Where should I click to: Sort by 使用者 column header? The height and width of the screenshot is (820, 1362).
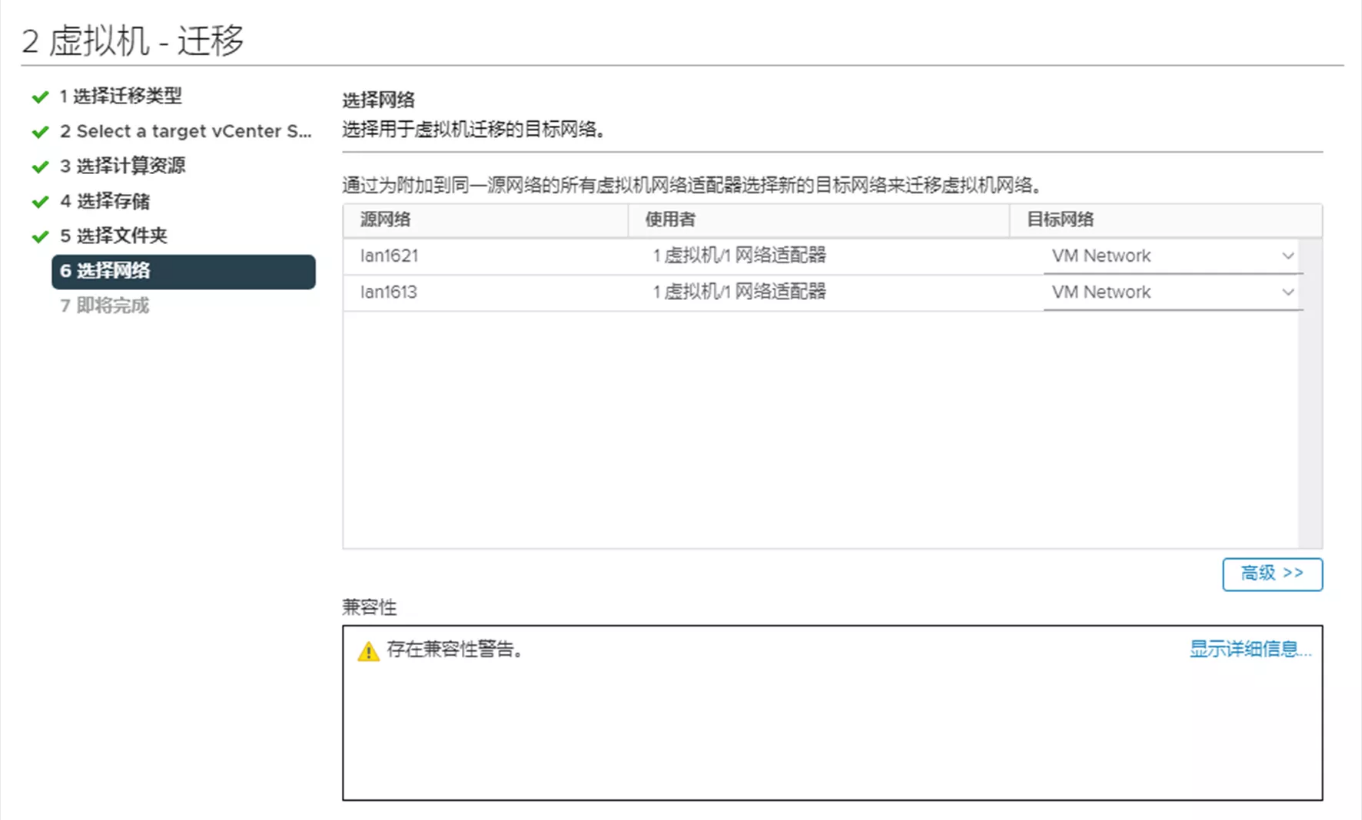(x=670, y=220)
